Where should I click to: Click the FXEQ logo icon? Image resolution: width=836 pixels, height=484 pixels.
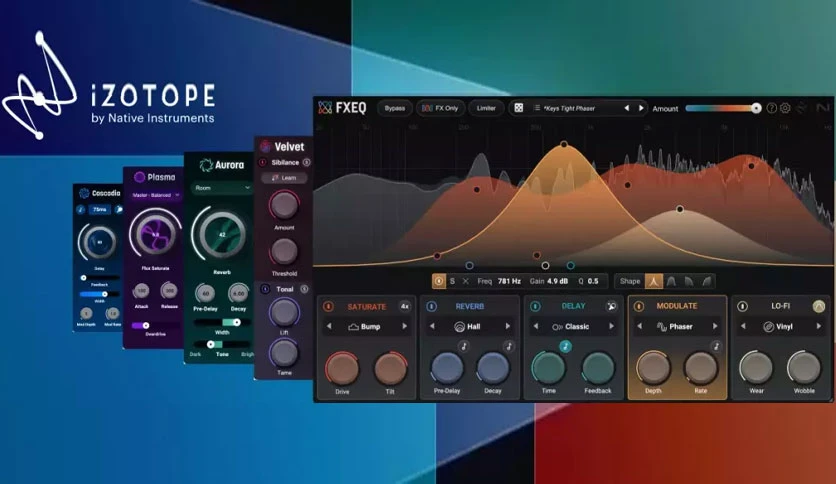pyautogui.click(x=325, y=108)
